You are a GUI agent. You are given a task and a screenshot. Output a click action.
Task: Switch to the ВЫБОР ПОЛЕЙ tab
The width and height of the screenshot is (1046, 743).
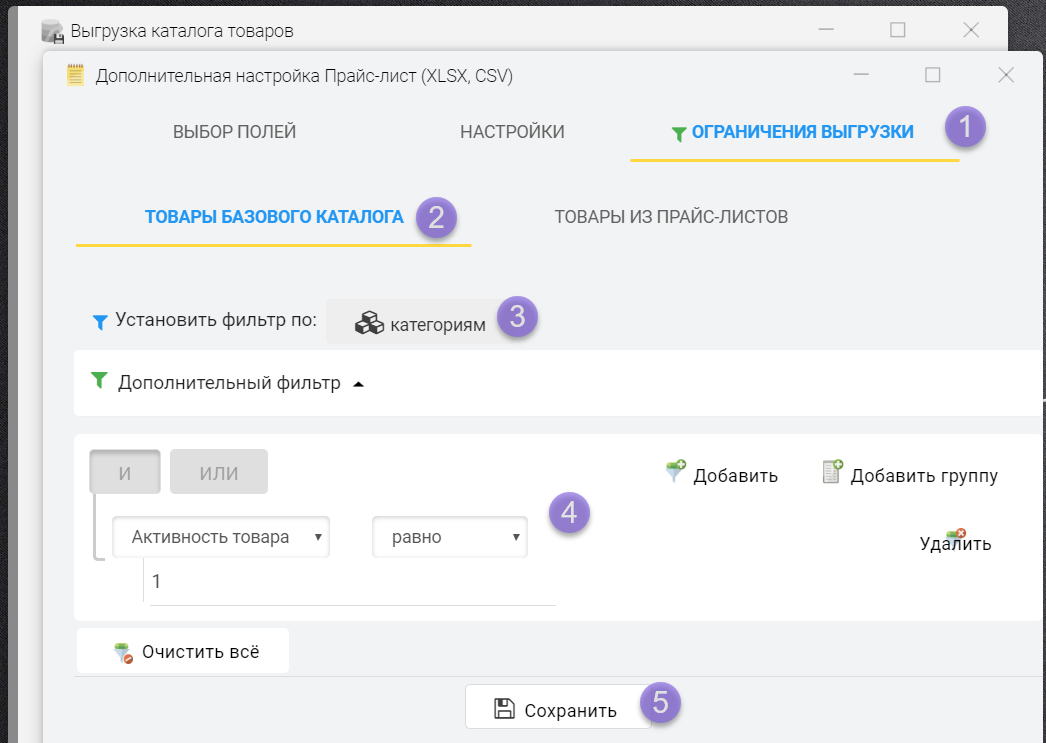(234, 132)
